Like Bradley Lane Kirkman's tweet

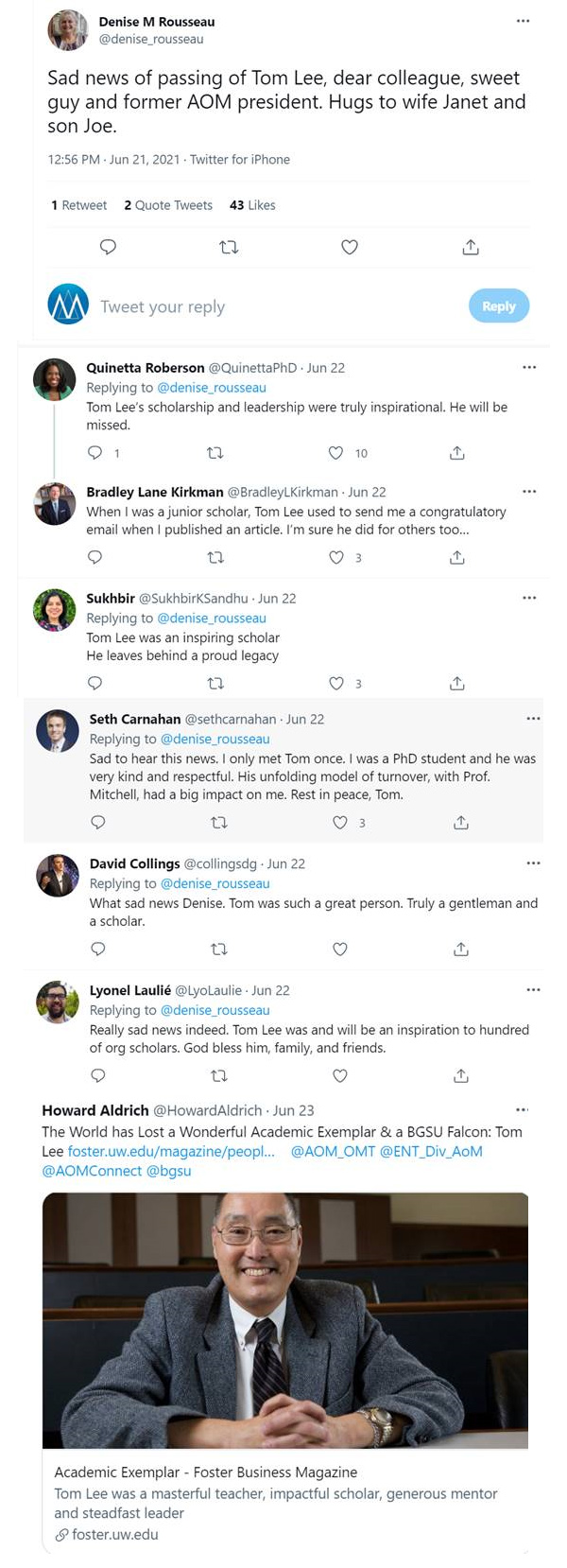click(x=336, y=557)
